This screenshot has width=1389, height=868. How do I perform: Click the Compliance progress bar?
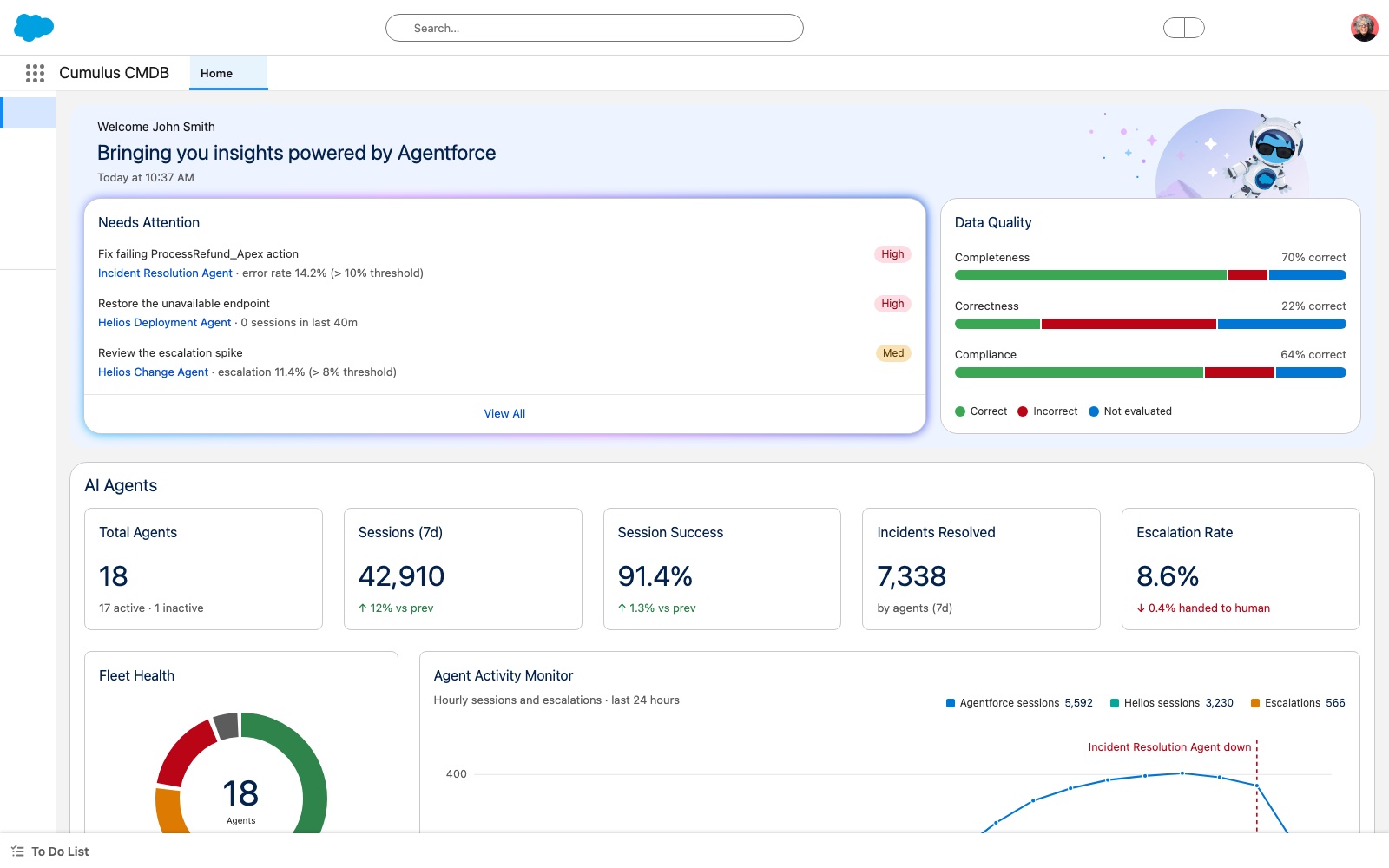(1150, 372)
